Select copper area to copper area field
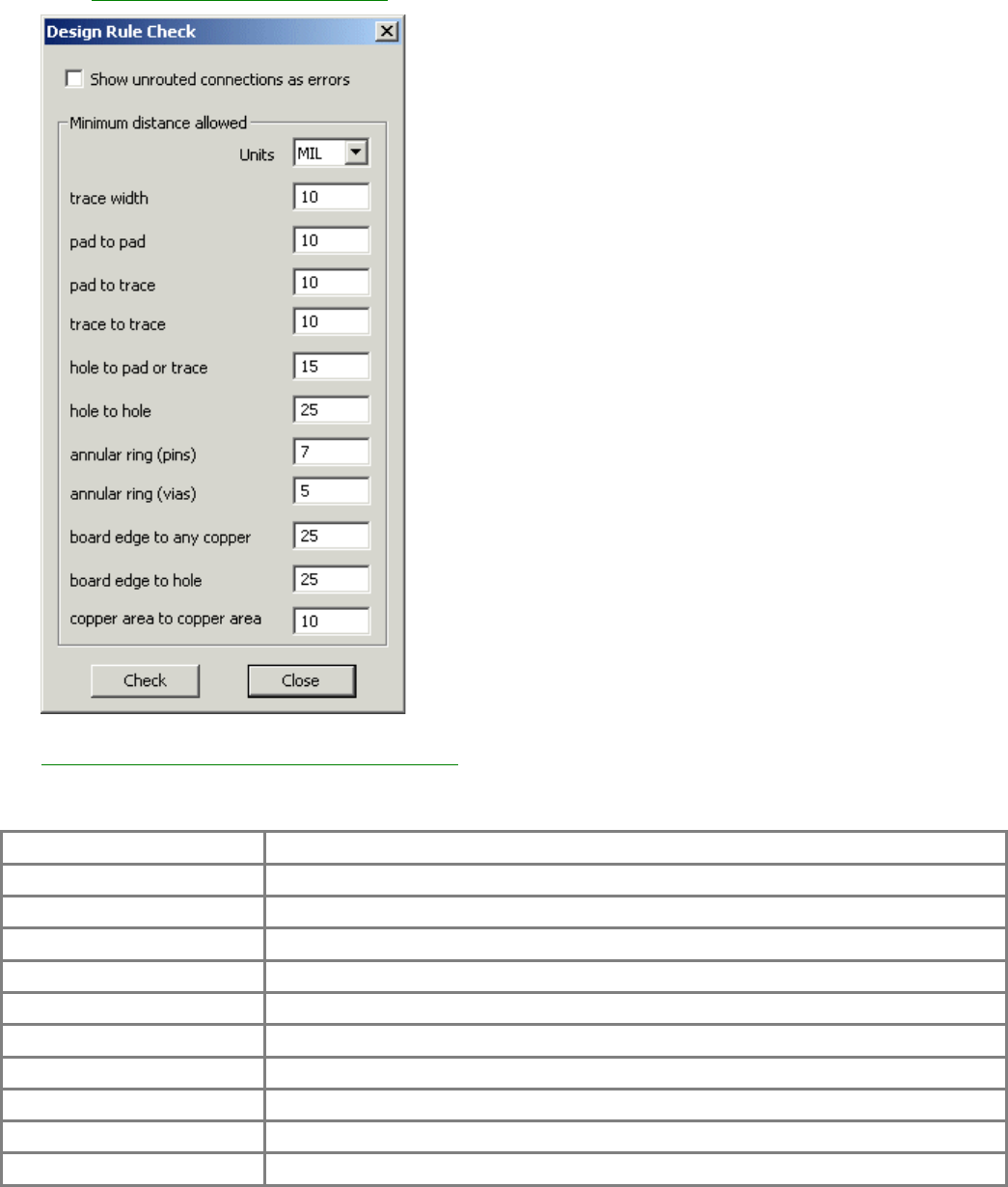The width and height of the screenshot is (1008, 1187). 332,621
